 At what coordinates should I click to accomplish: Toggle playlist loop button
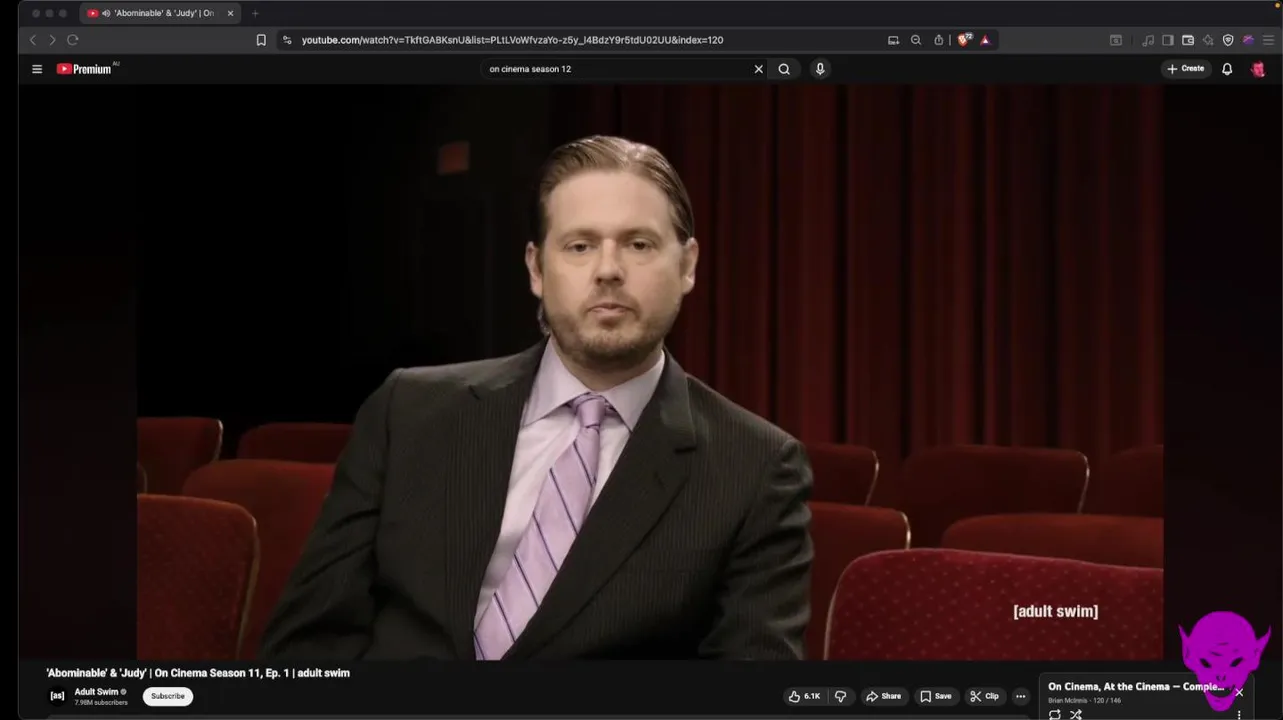[1055, 714]
